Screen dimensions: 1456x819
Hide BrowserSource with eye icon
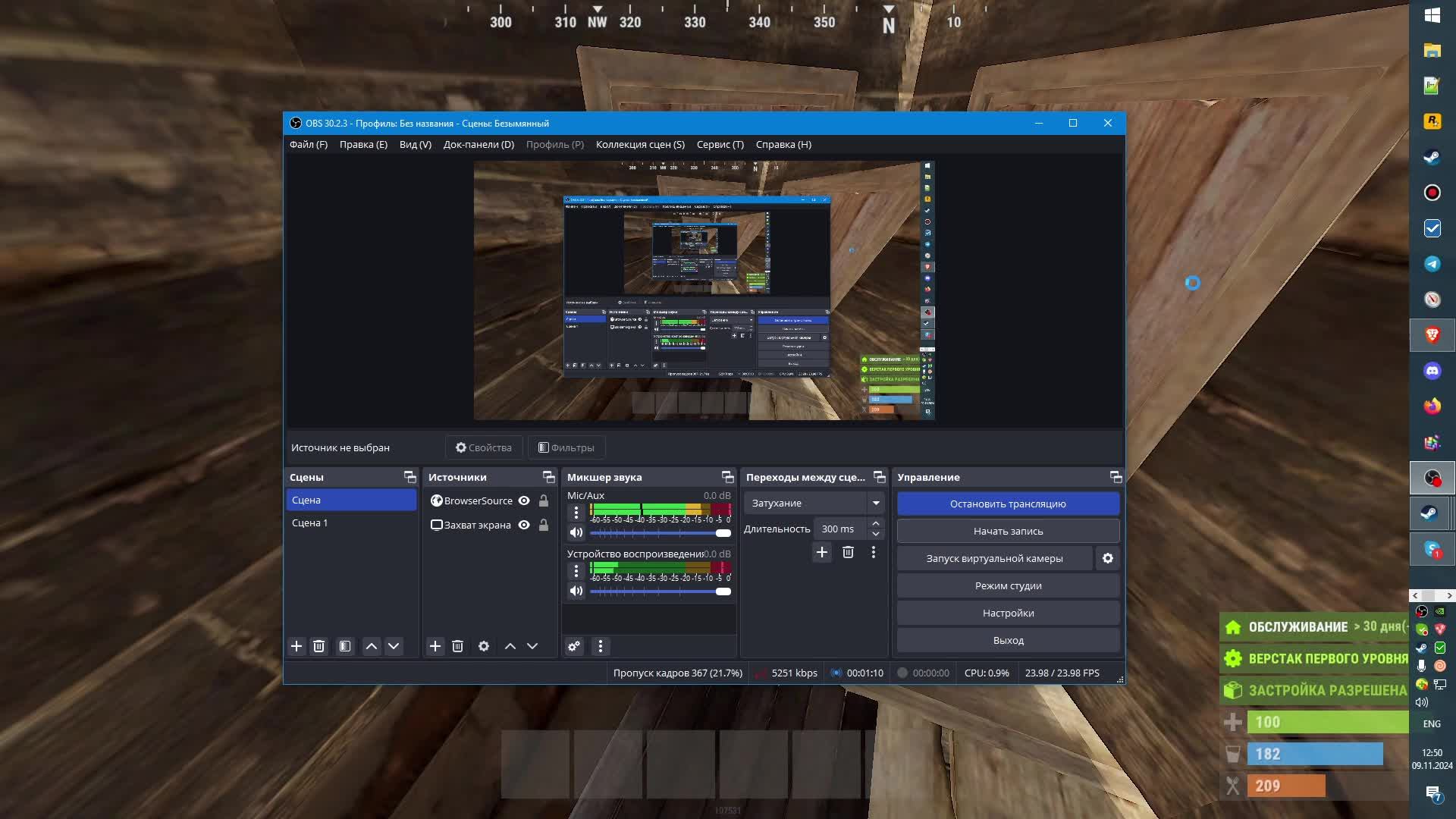tap(524, 500)
